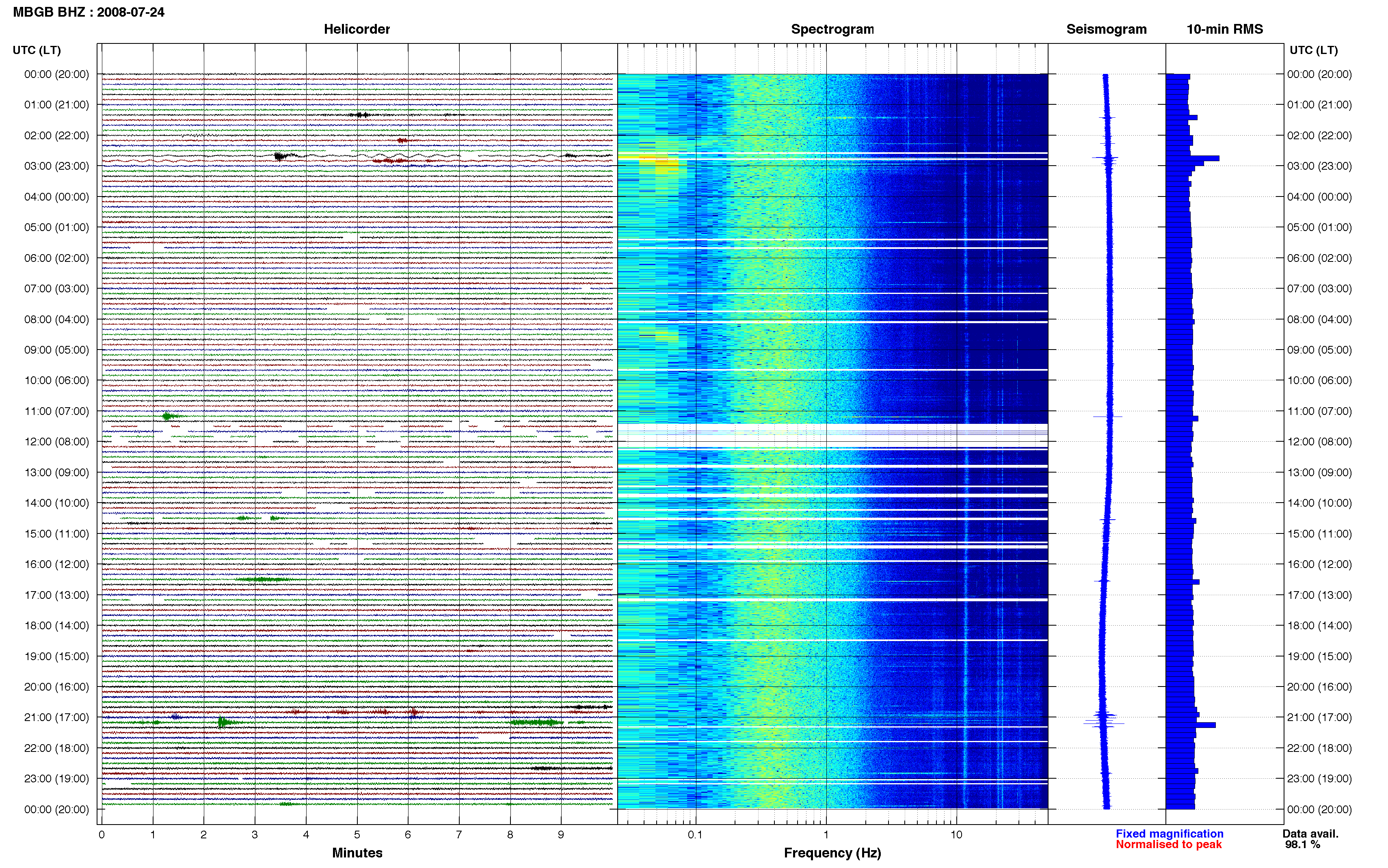Screen dimensions: 1388x868
Task: Click the yellow low-frequency spectrogram patch near 03:00
Action: 659,163
